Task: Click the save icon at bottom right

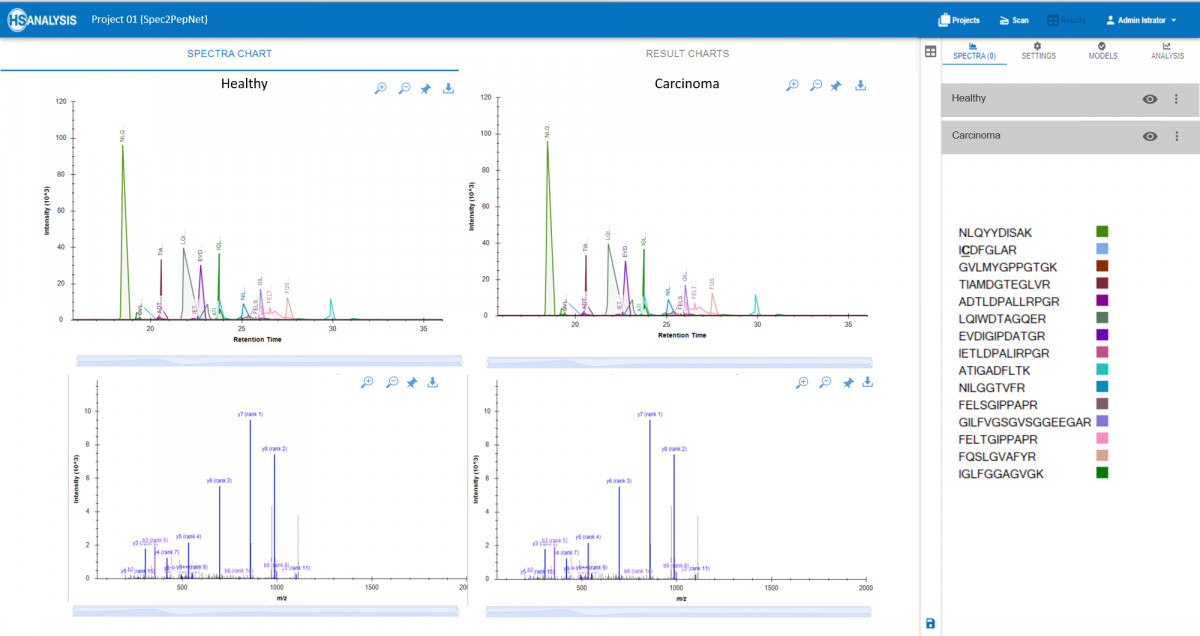Action: pos(930,624)
